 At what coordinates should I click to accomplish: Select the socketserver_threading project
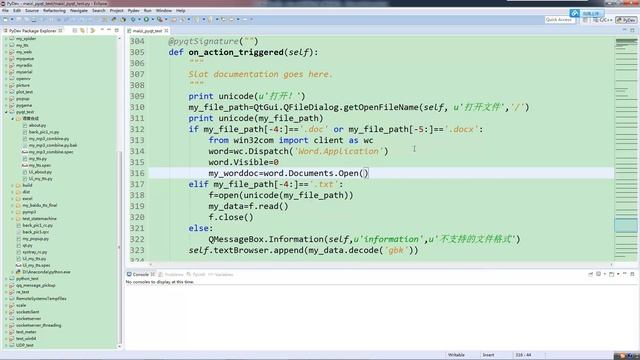(38, 325)
